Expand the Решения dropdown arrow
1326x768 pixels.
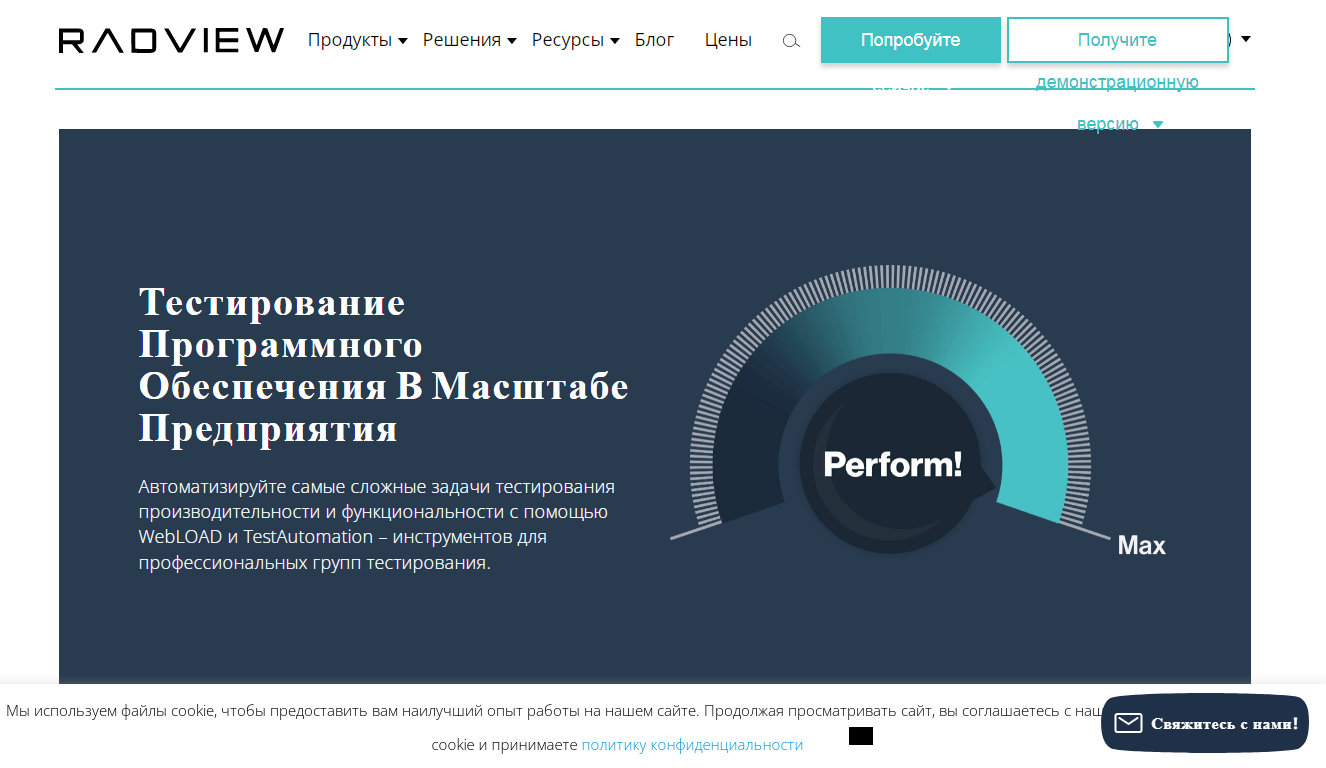tap(512, 41)
